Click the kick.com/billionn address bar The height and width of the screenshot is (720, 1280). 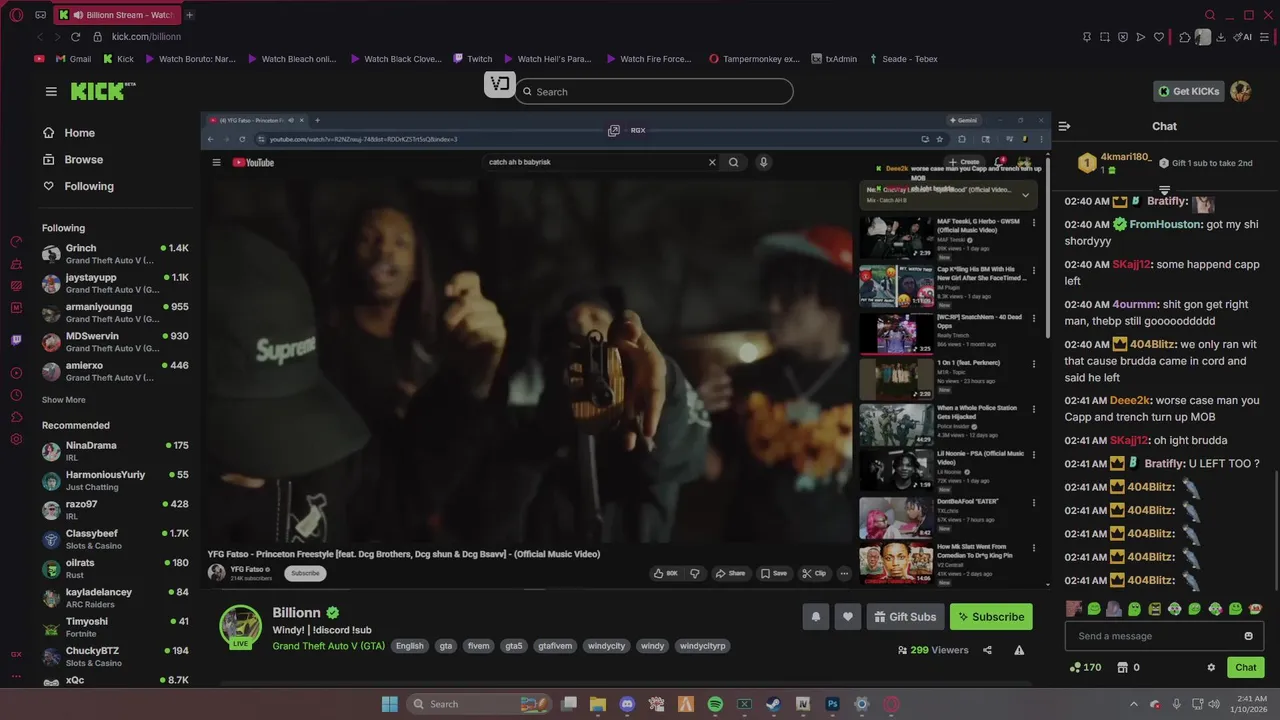pos(146,37)
